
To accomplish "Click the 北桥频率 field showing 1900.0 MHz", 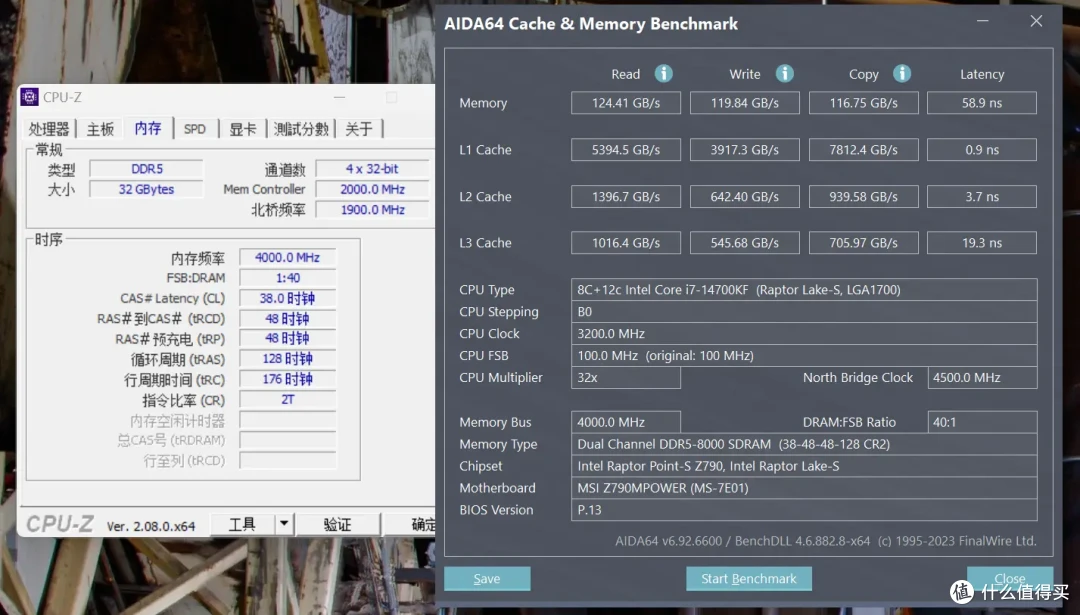I will point(373,209).
